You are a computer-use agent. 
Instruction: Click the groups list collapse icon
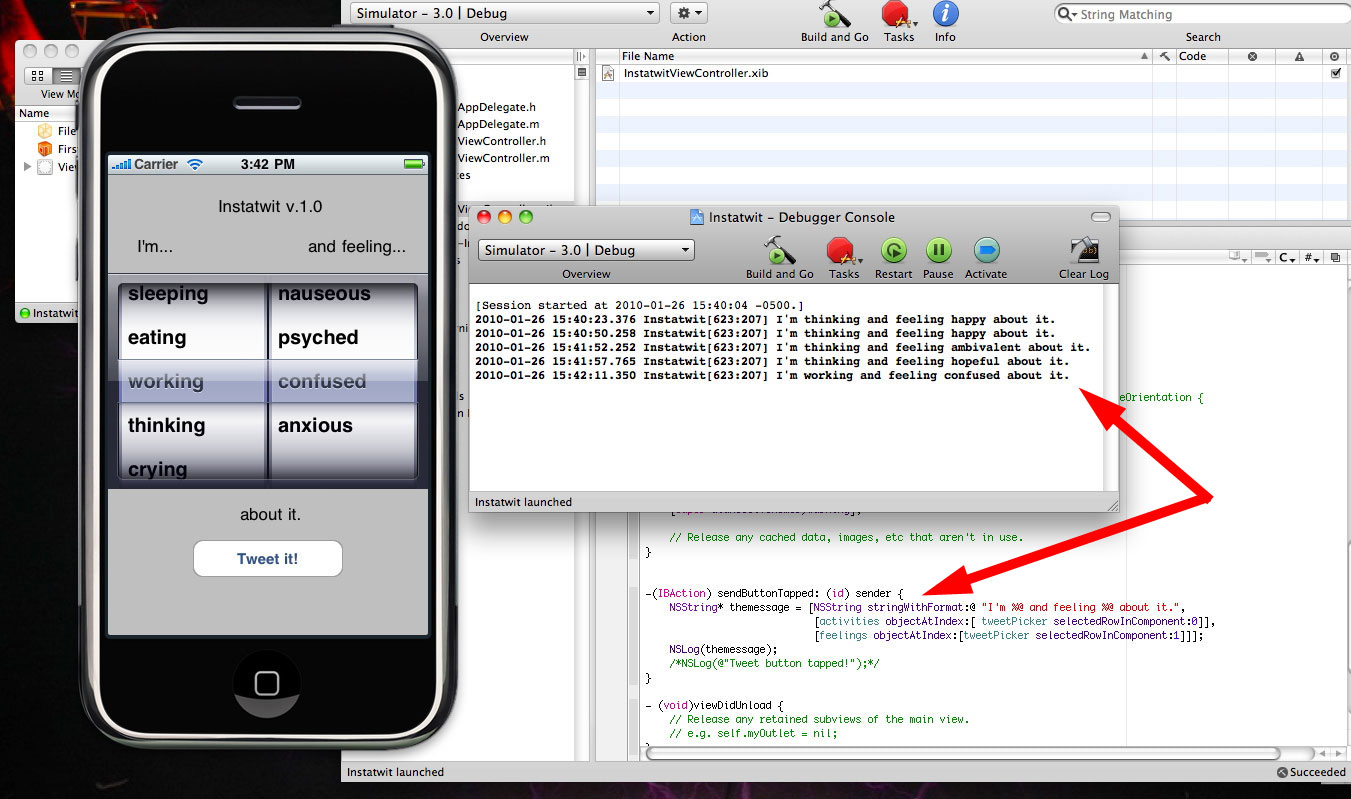coord(582,73)
